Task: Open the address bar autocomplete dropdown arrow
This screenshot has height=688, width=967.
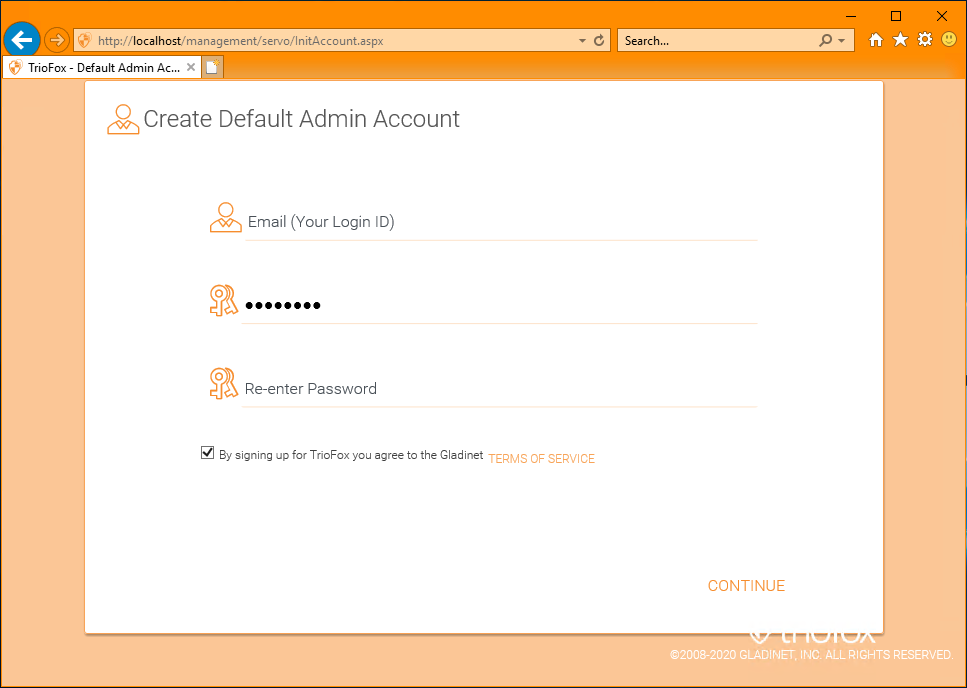Action: tap(582, 41)
